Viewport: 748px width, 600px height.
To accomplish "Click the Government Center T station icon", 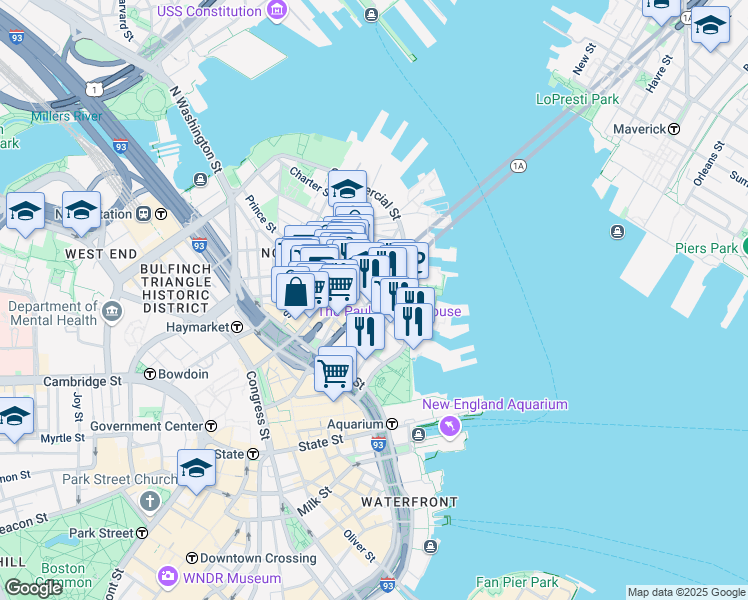I will 211,426.
